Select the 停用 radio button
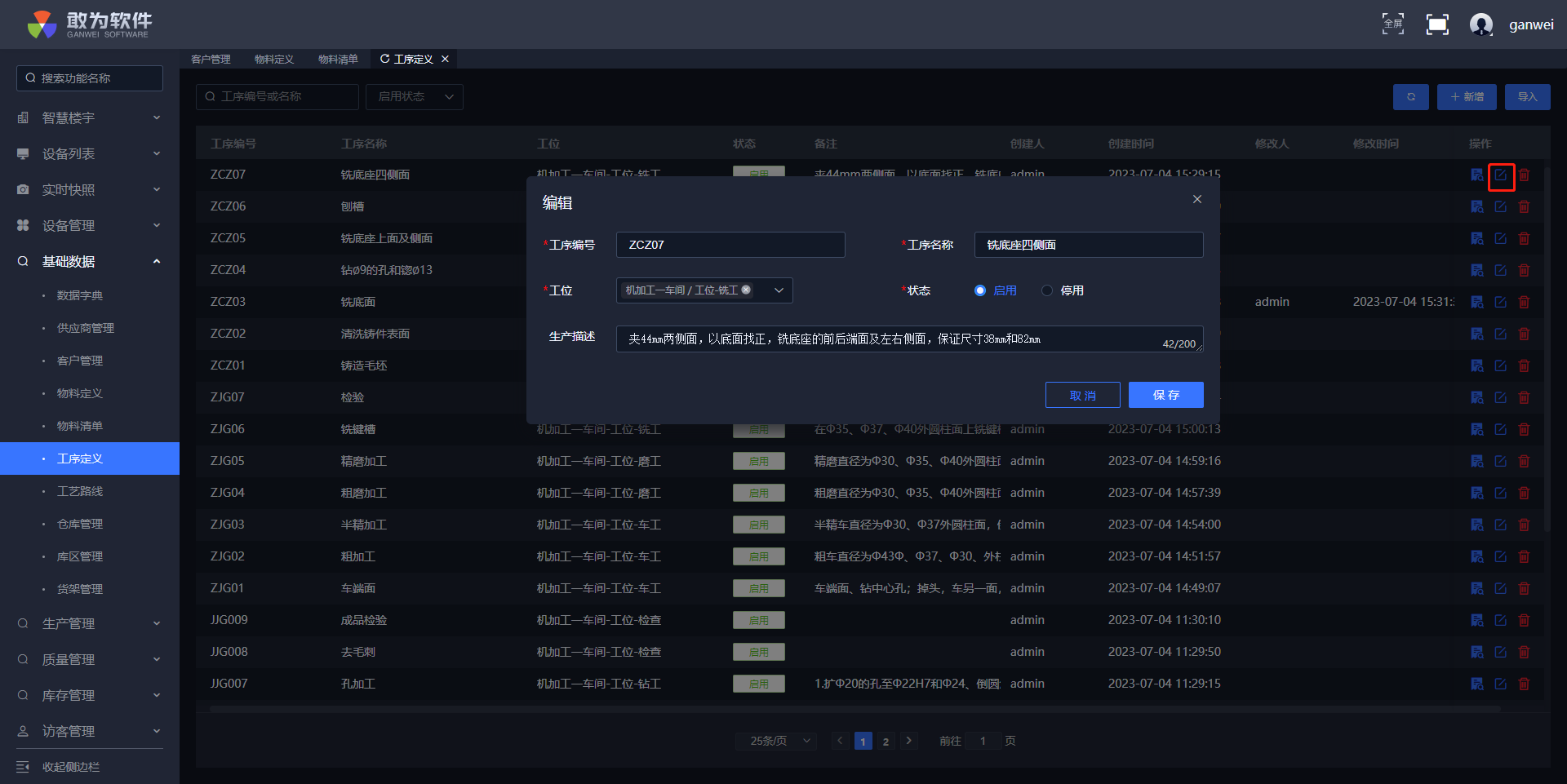 (x=1047, y=290)
